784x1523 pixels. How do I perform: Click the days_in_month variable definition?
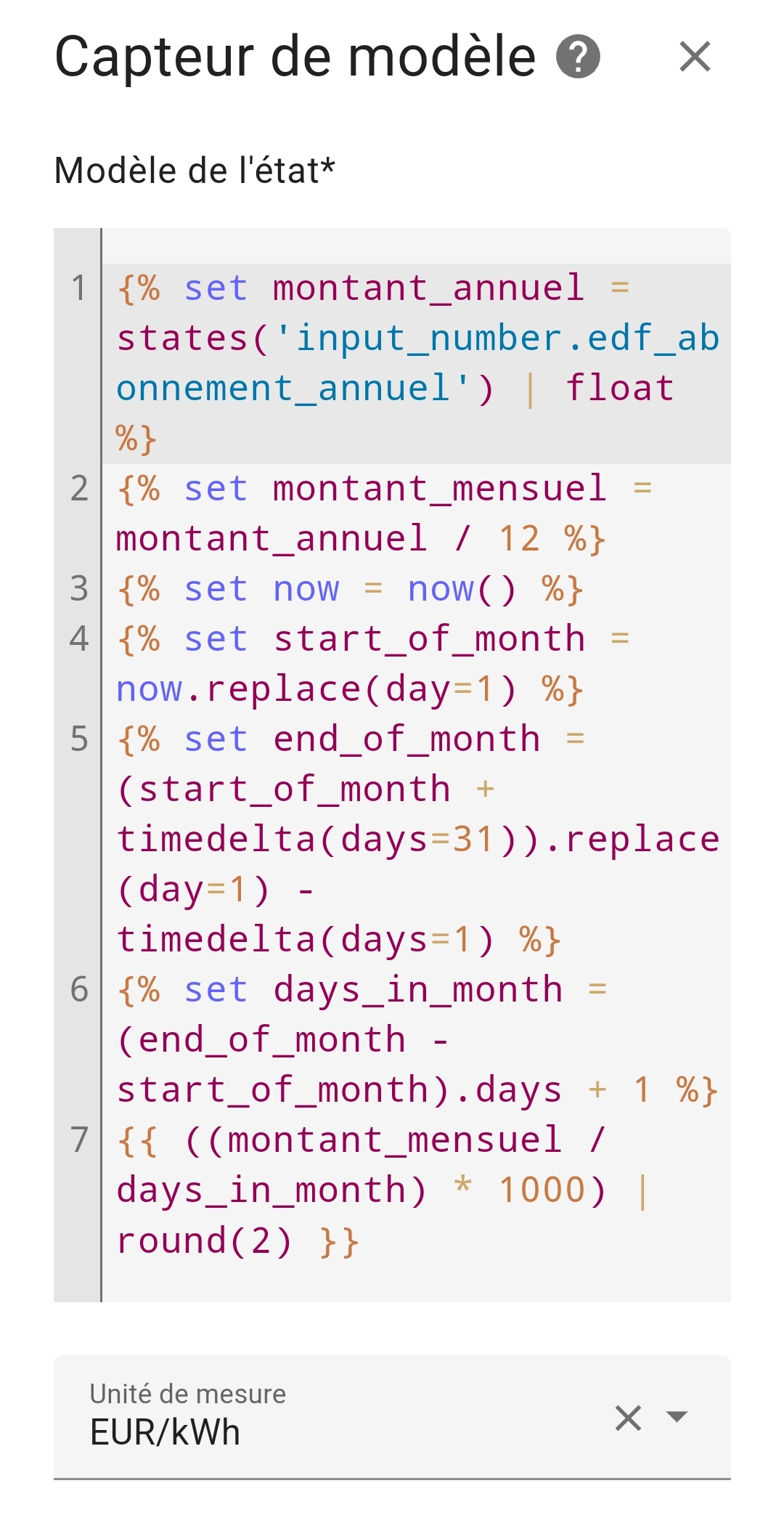coord(417,989)
